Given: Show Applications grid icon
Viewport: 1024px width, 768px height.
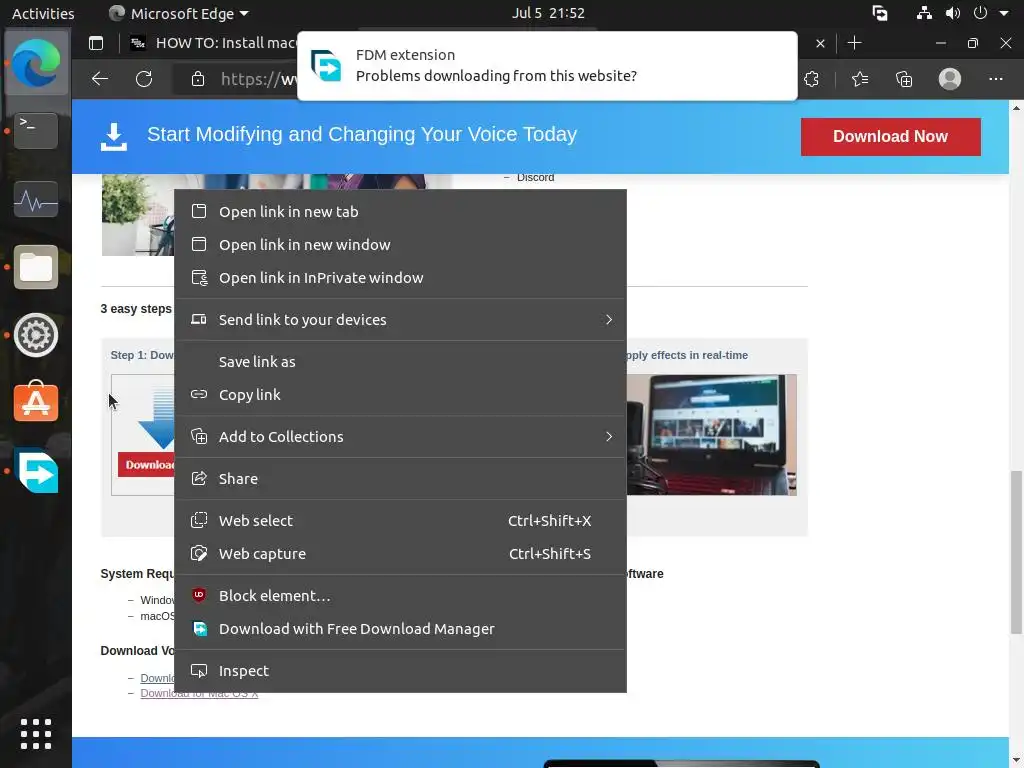Looking at the screenshot, I should 36,734.
